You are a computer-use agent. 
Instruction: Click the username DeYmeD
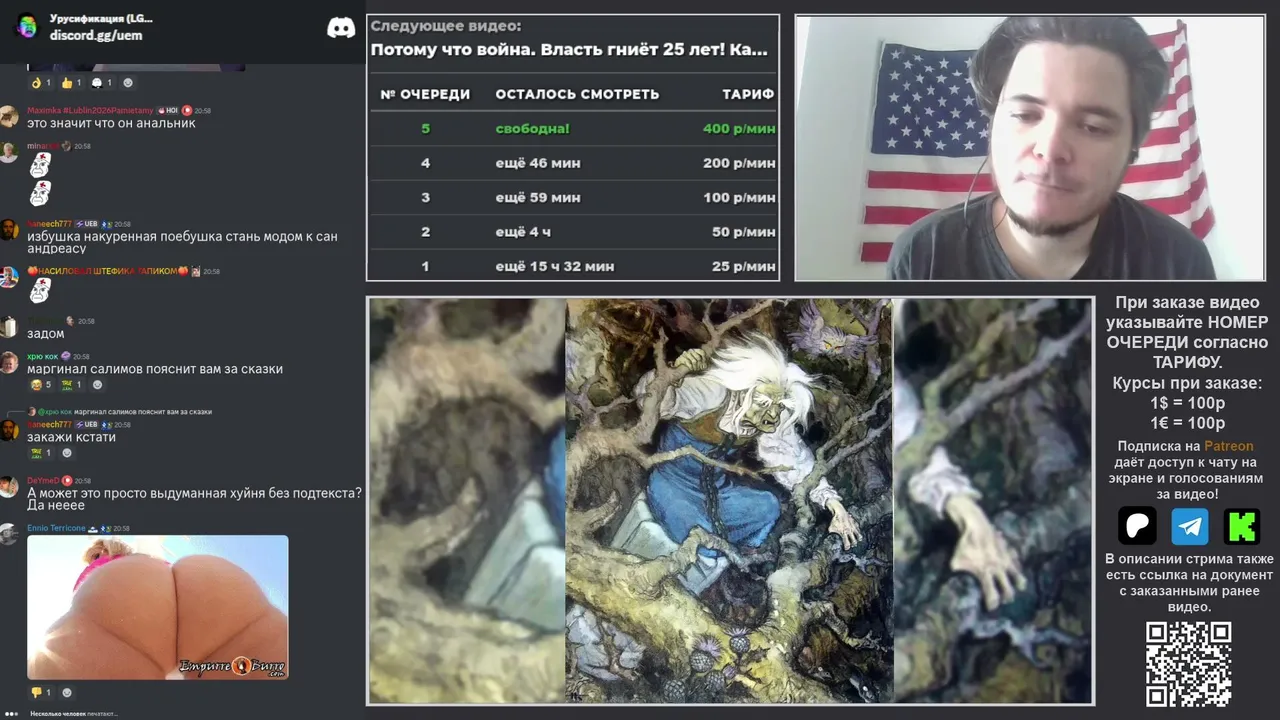[43, 480]
